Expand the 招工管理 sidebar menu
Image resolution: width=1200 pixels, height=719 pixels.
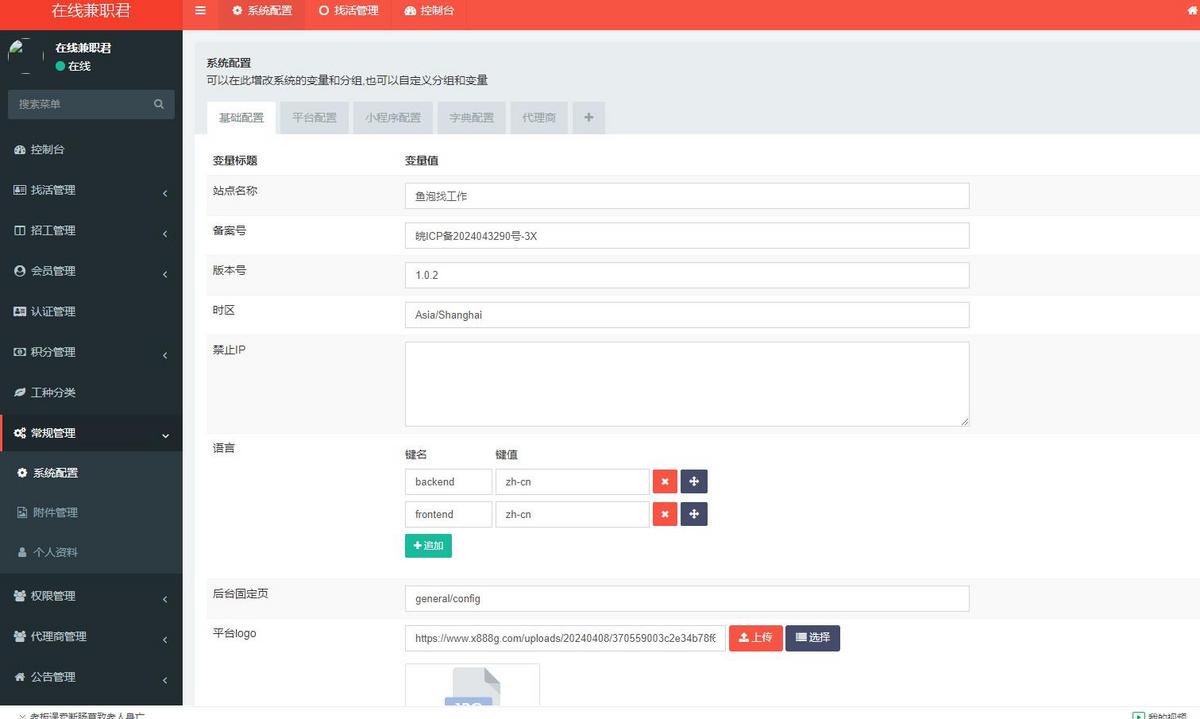tap(90, 231)
